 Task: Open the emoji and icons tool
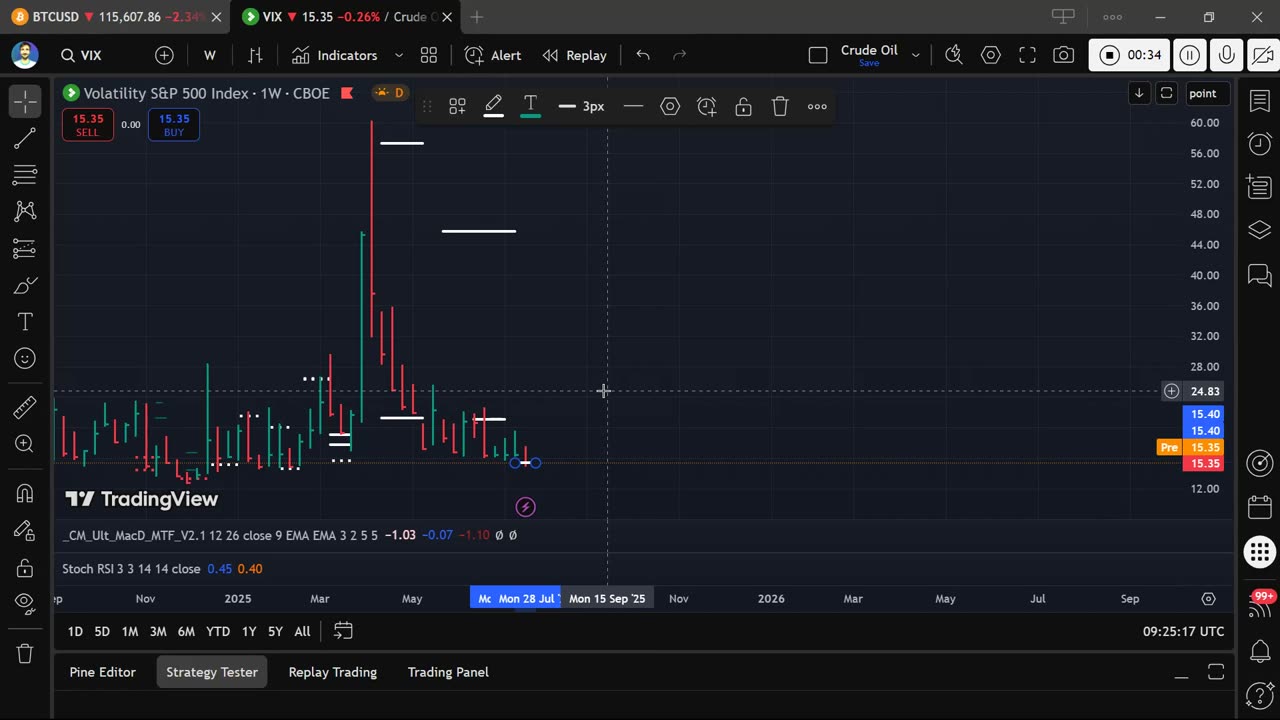25,358
